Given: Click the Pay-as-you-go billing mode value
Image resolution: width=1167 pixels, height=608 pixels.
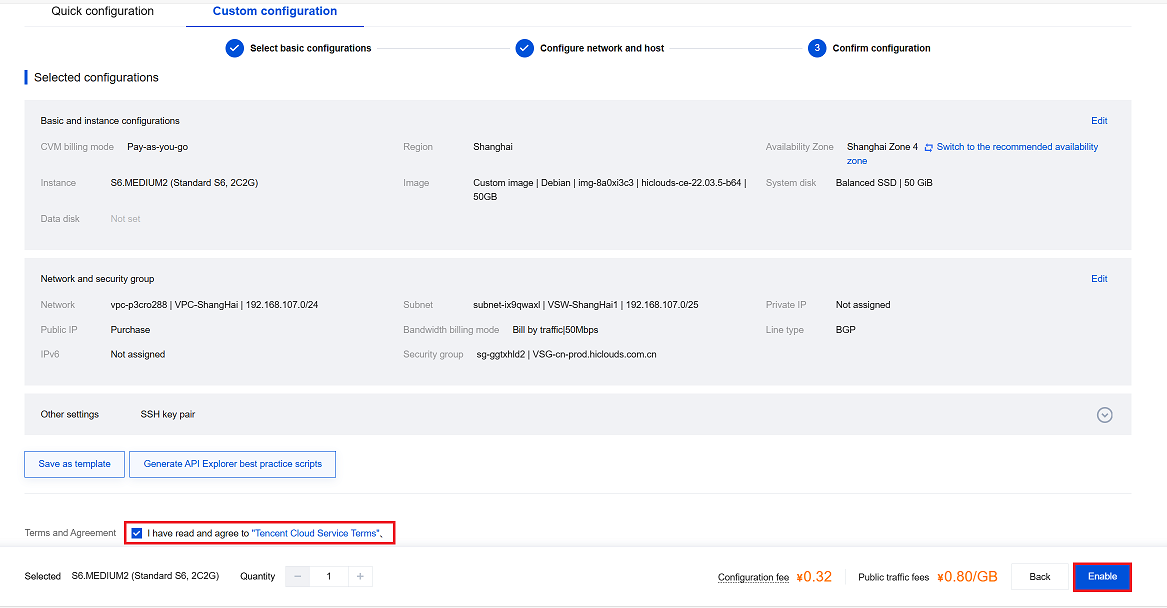Looking at the screenshot, I should [158, 147].
